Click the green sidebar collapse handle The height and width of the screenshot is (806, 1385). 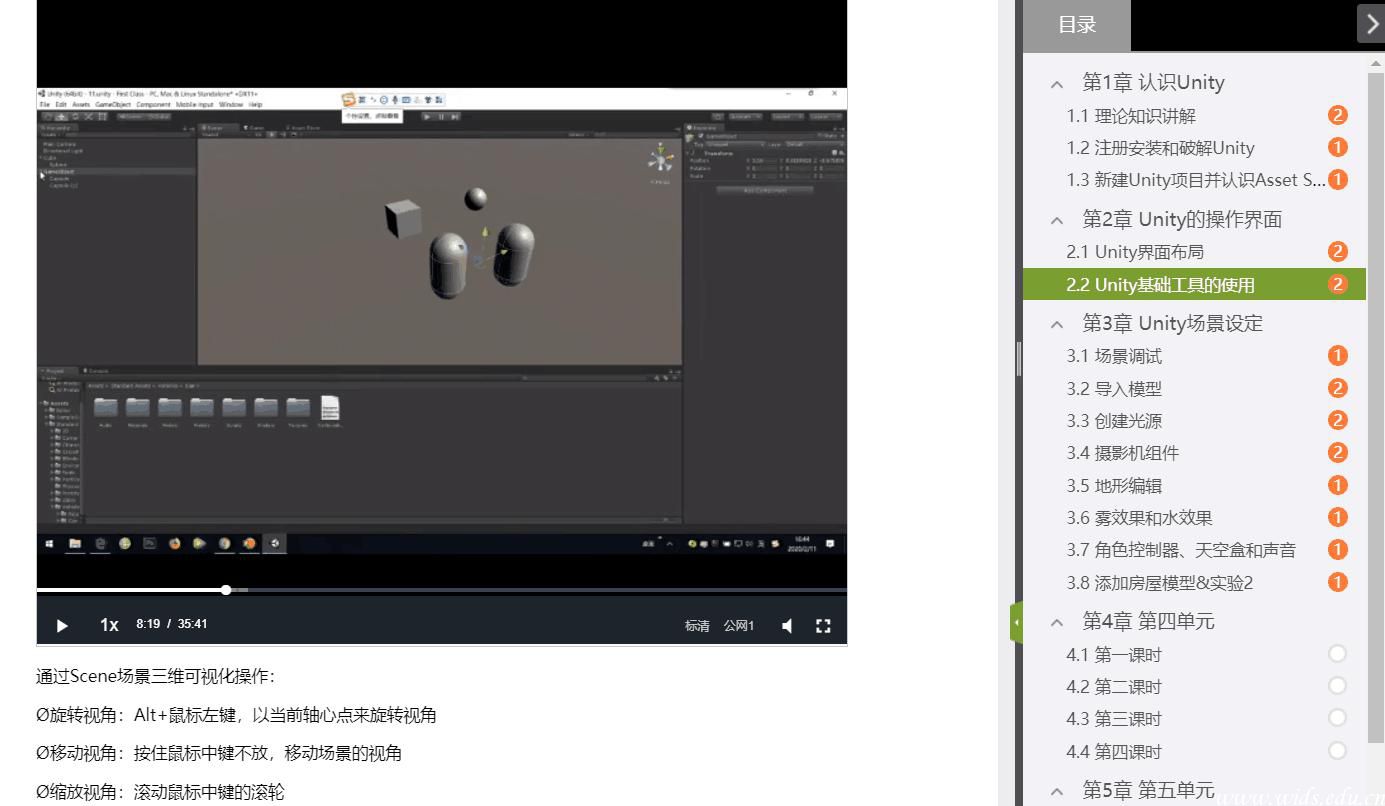click(1017, 623)
